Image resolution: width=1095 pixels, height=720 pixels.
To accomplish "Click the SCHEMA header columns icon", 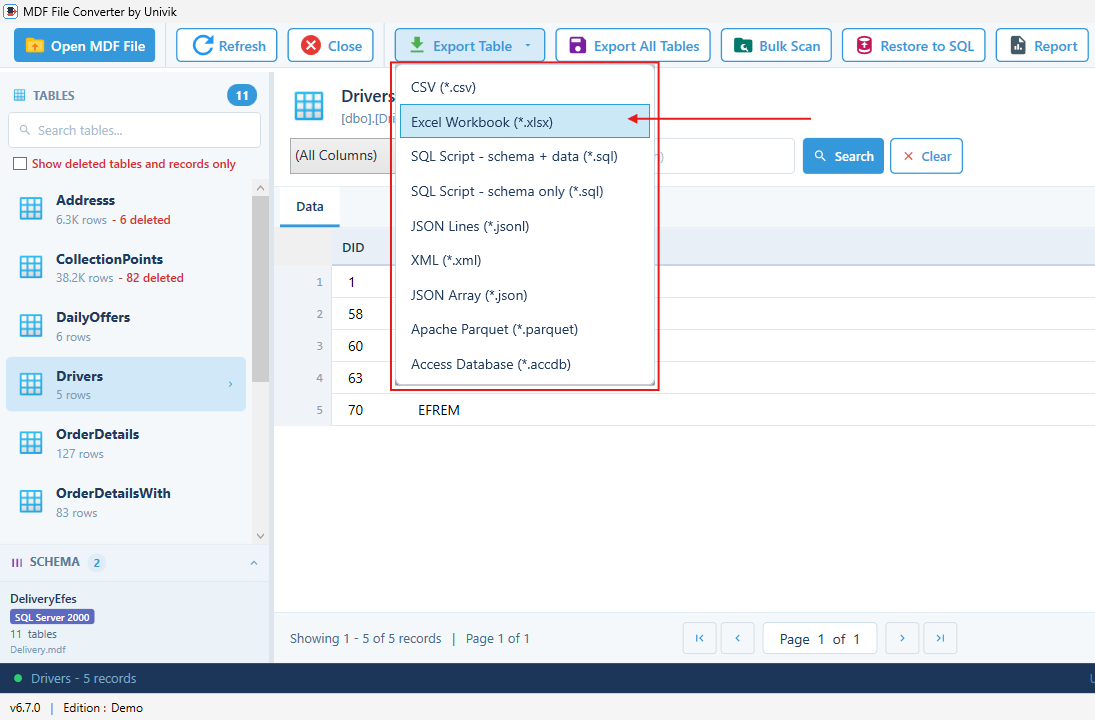I will [17, 563].
